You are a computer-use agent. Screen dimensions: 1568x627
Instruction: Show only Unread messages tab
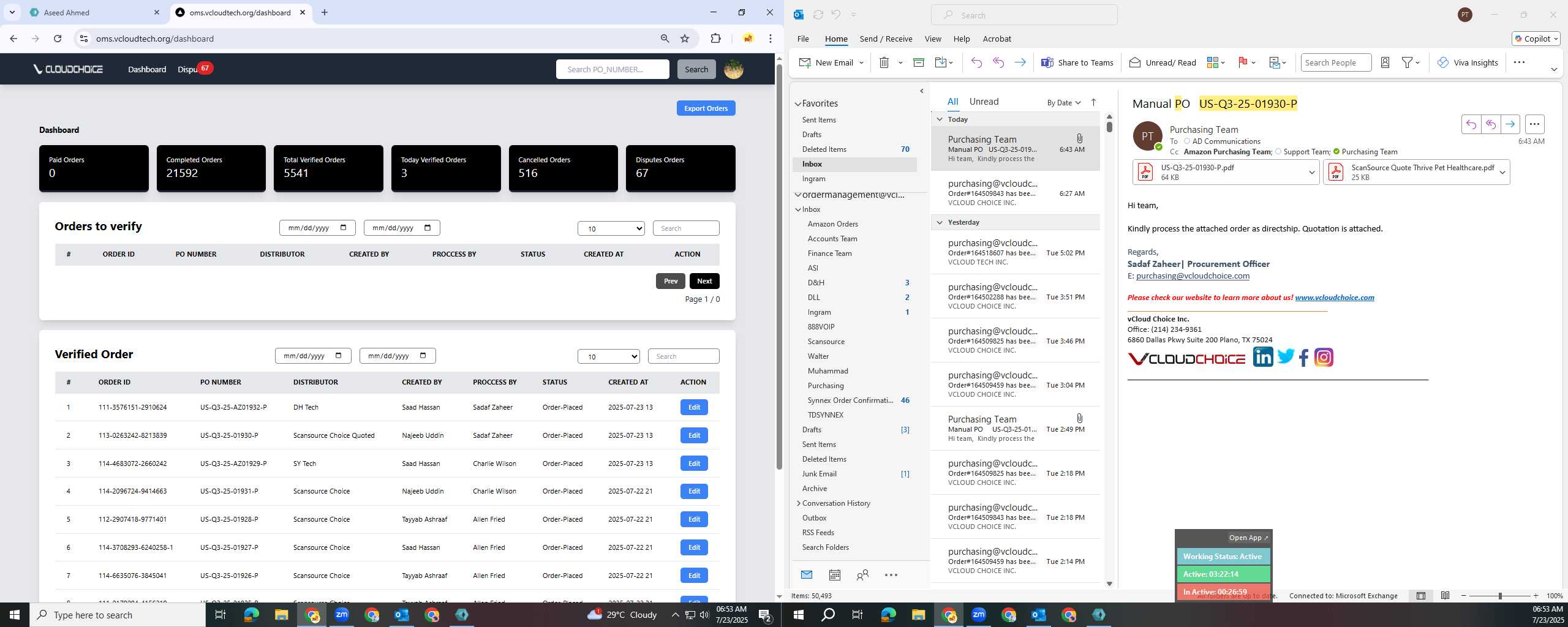coord(984,102)
